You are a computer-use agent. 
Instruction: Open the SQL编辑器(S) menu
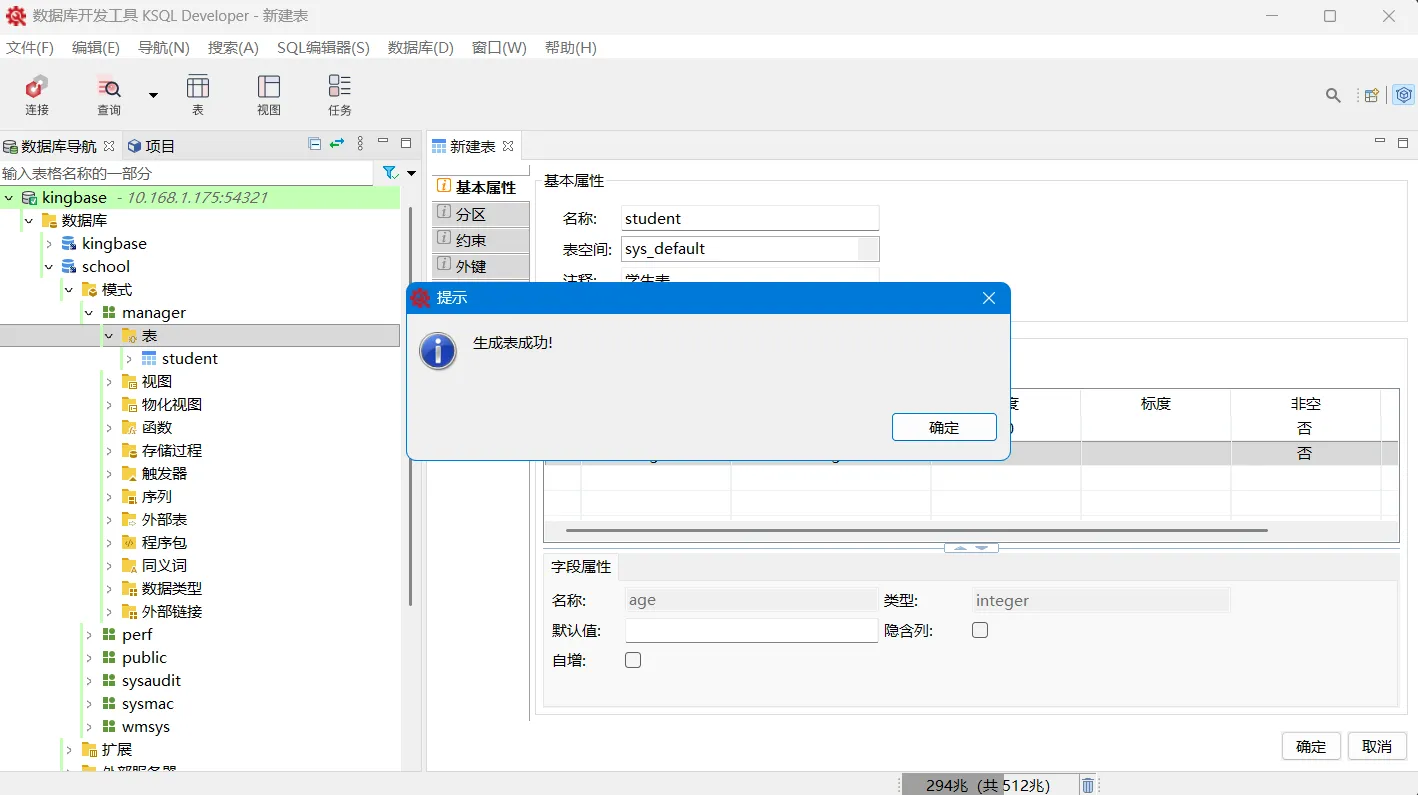(323, 47)
